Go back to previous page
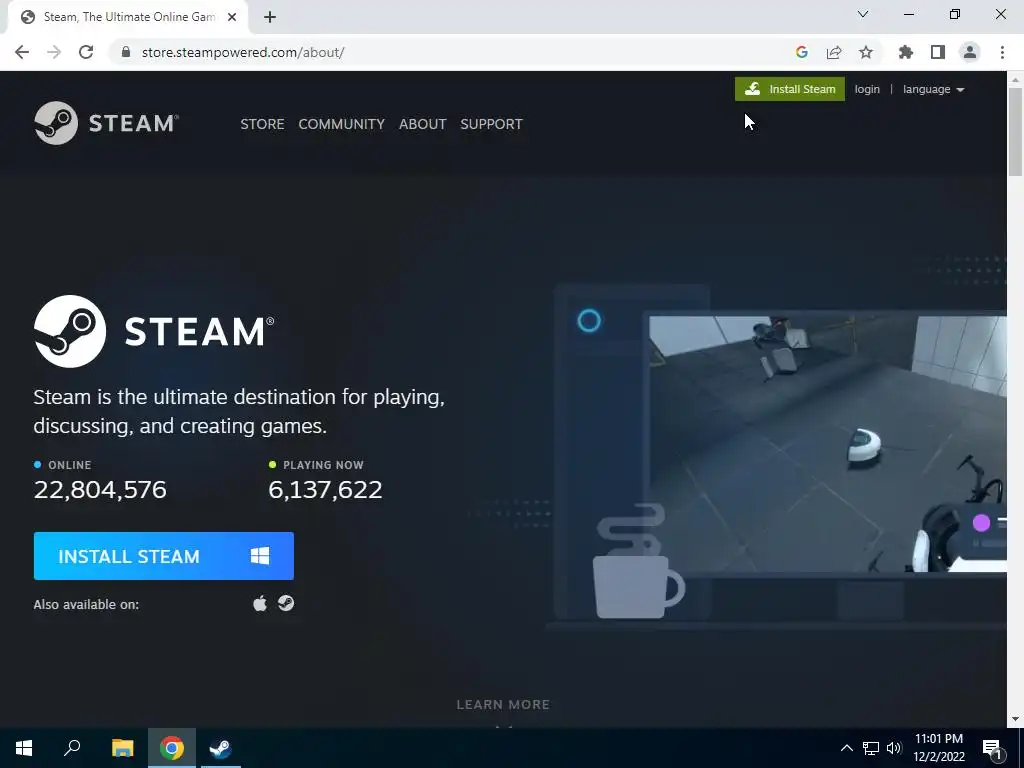Image resolution: width=1024 pixels, height=768 pixels. point(22,52)
